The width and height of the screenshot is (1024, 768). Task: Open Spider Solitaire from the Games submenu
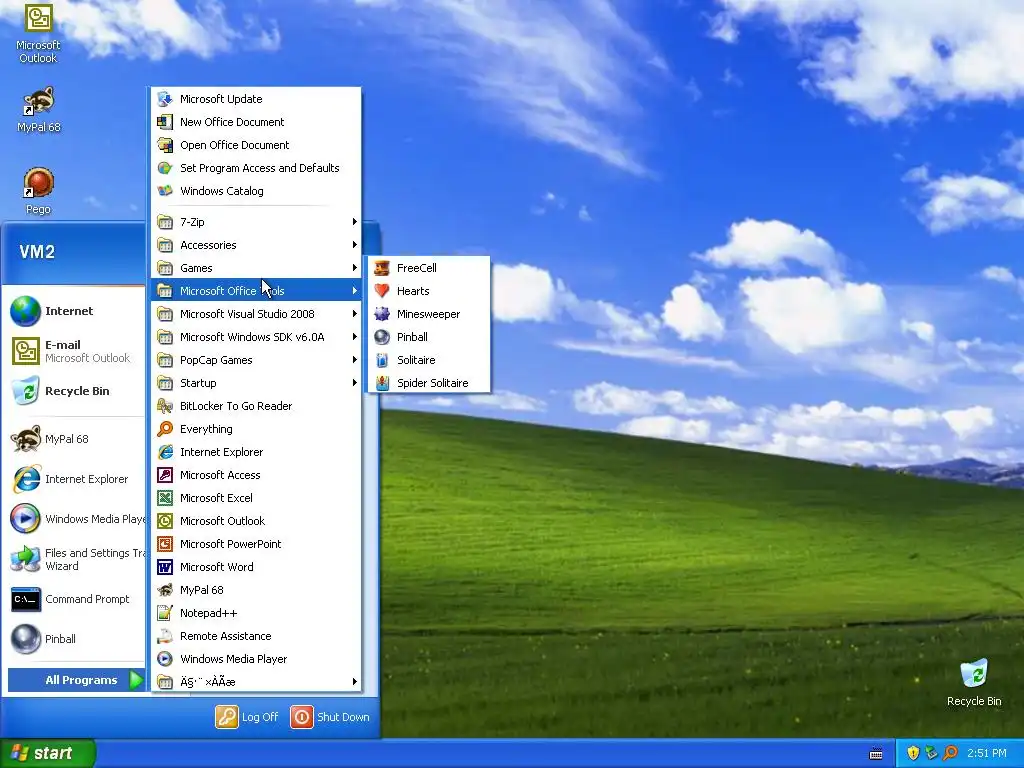[429, 383]
